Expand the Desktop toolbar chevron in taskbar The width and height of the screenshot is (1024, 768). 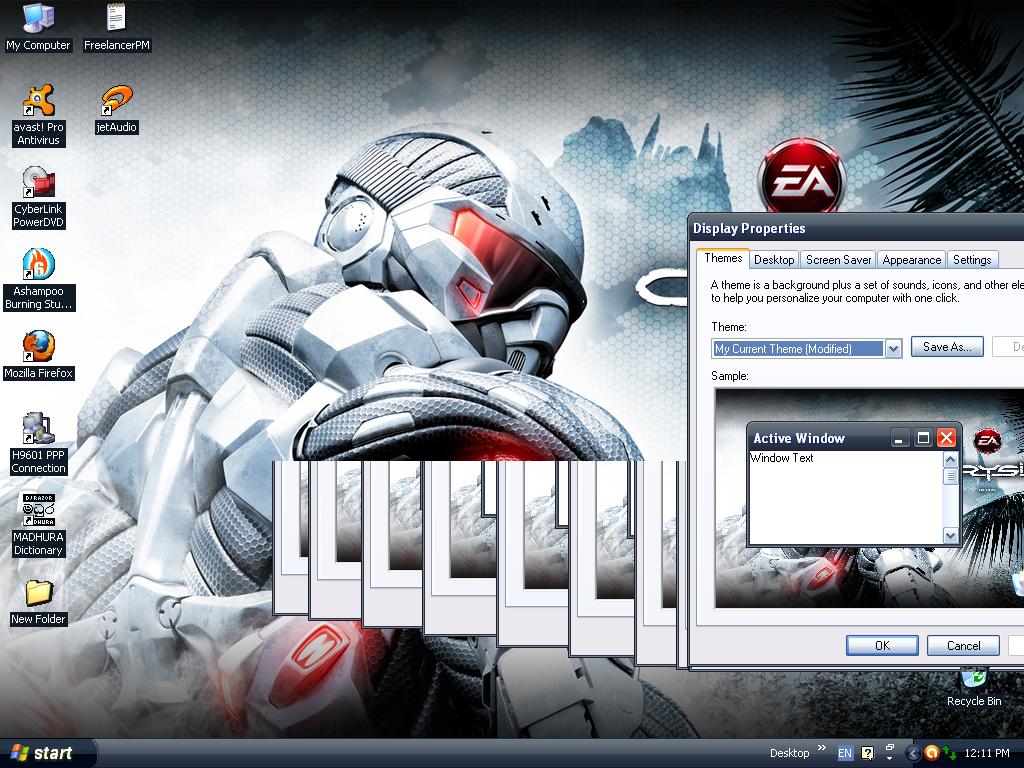tap(822, 748)
